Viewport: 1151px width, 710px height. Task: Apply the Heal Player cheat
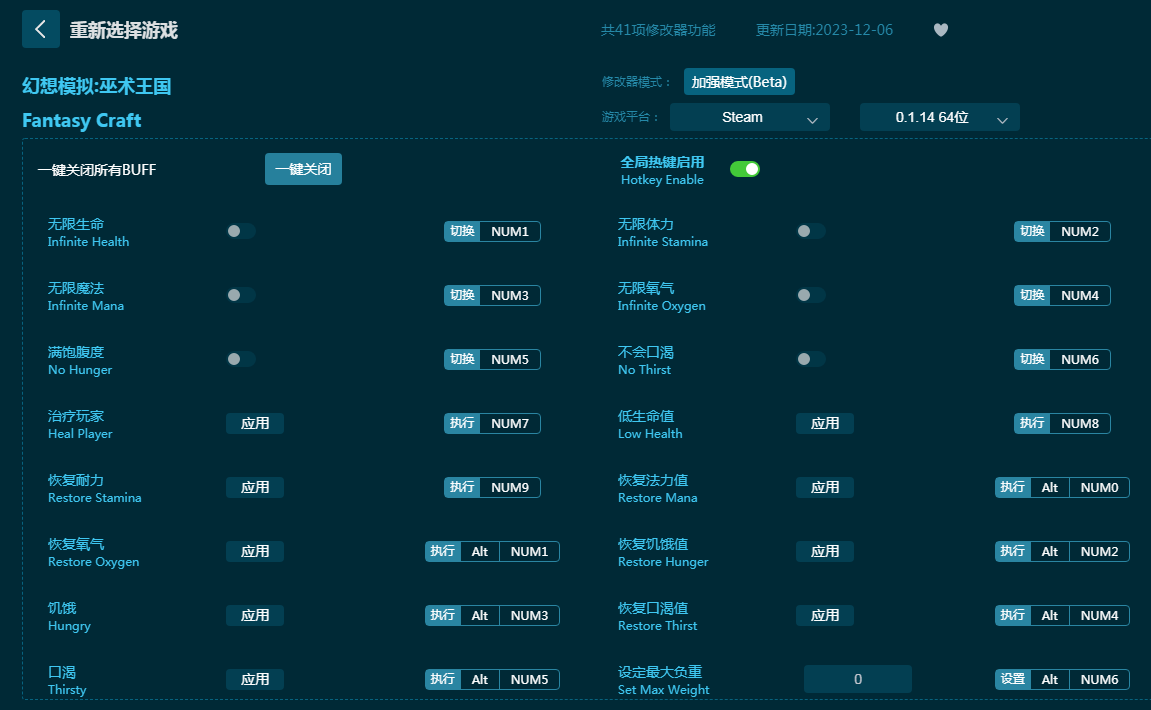pos(255,423)
